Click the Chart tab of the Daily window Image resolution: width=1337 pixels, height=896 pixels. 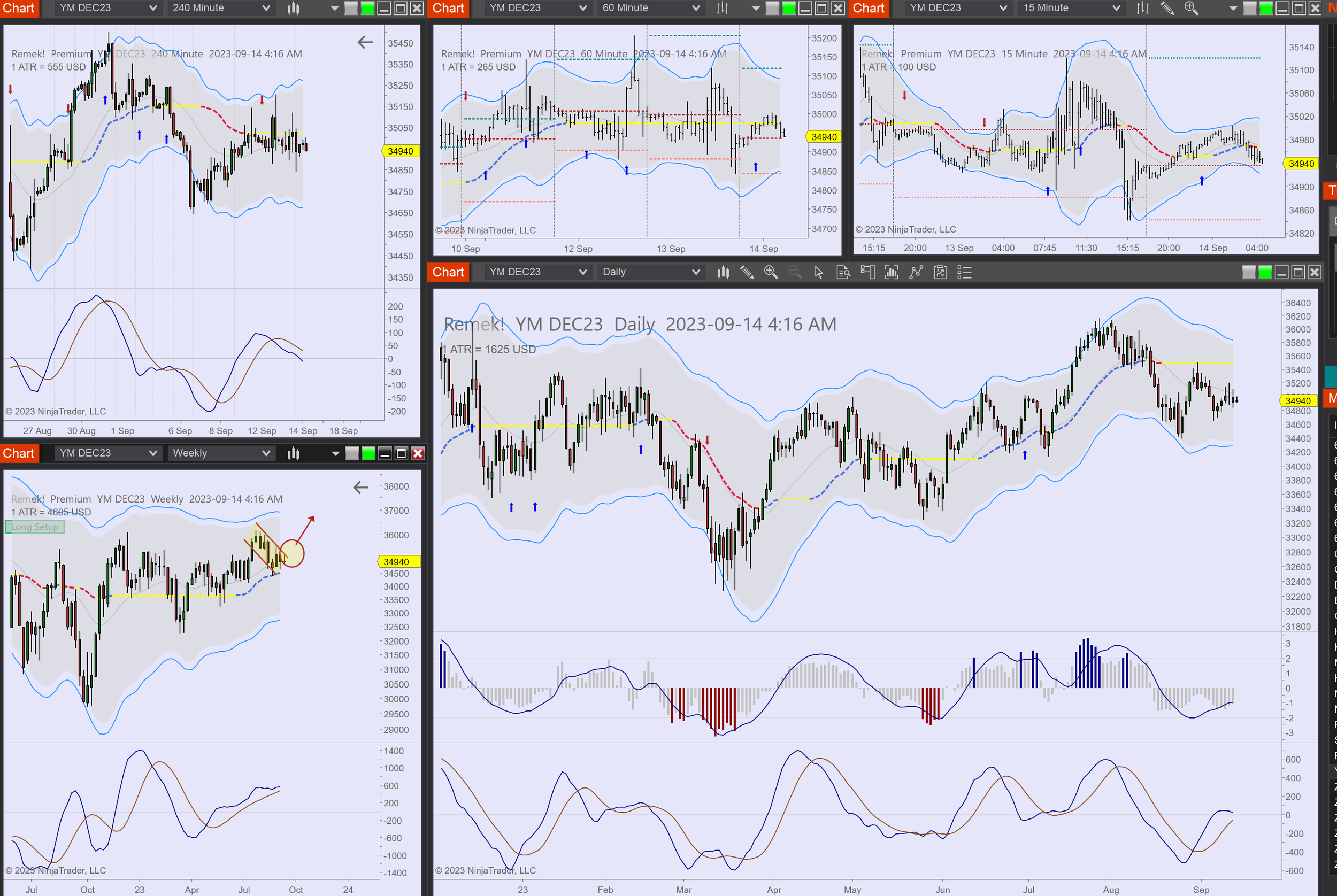[448, 272]
